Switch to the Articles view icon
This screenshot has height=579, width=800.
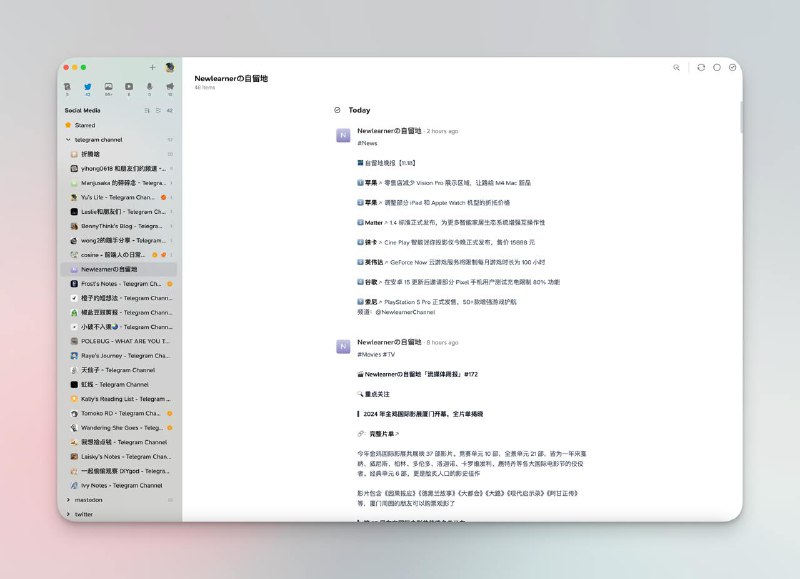tap(67, 87)
